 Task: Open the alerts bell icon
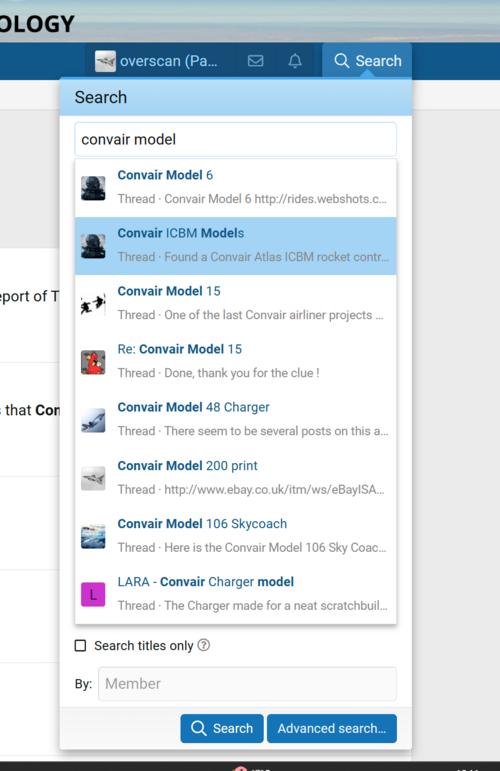pyautogui.click(x=295, y=61)
